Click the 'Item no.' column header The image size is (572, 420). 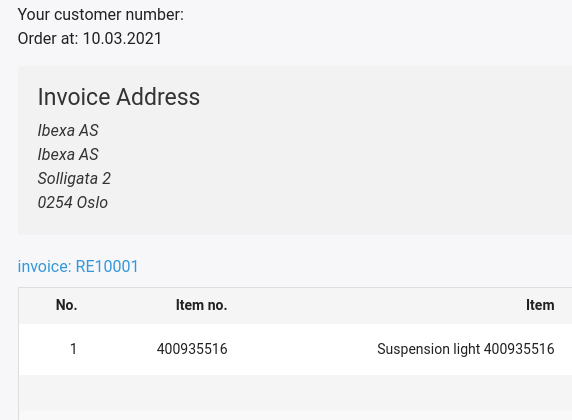[x=201, y=305]
